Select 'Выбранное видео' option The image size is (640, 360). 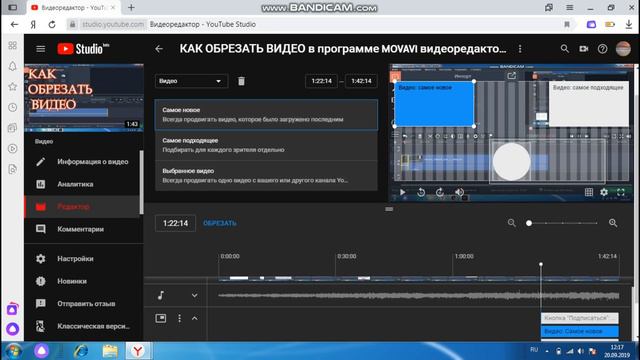[266, 176]
